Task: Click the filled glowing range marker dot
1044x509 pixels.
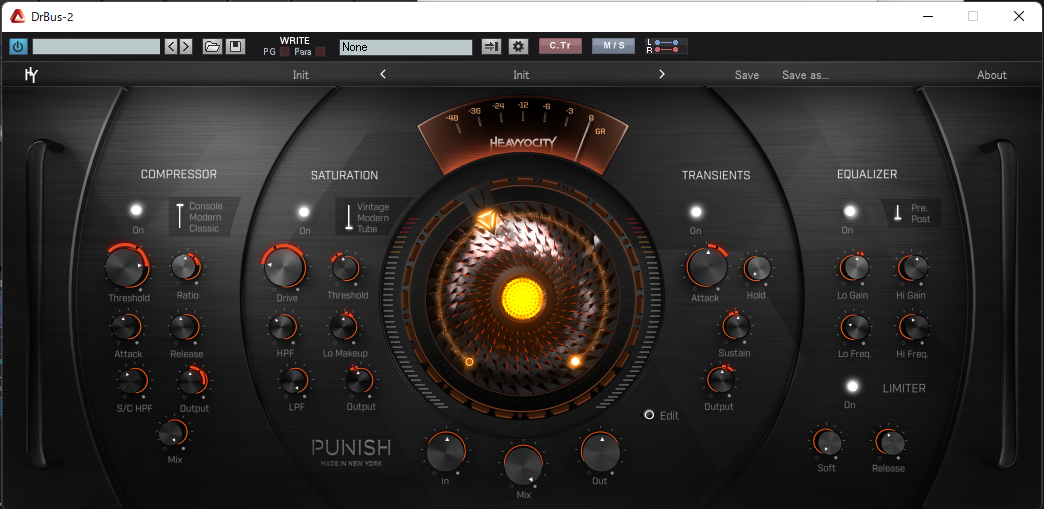Action: pos(575,361)
